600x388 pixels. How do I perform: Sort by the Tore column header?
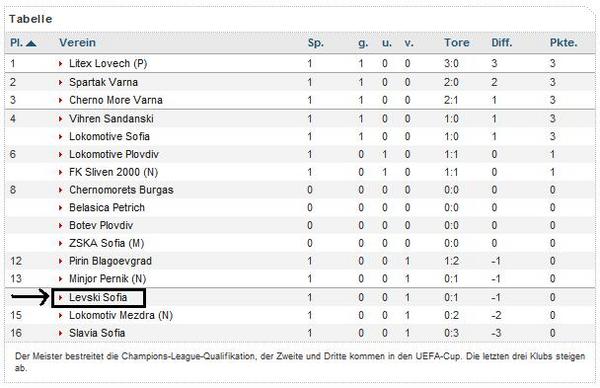pos(457,42)
